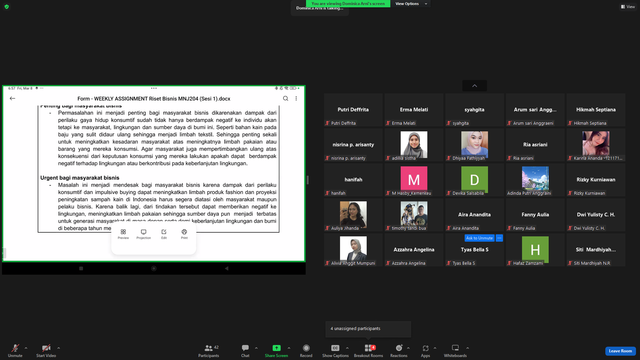640x360 pixels.
Task: Open the View Options dropdown
Action: click(x=411, y=4)
